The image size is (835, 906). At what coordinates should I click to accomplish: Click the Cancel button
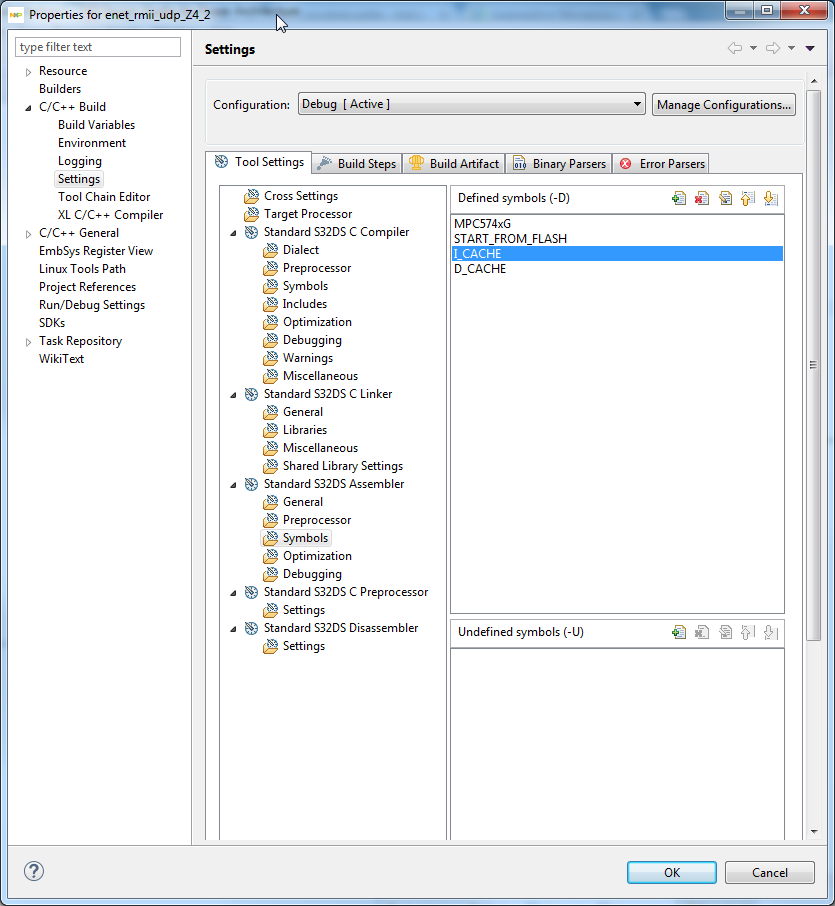(770, 872)
